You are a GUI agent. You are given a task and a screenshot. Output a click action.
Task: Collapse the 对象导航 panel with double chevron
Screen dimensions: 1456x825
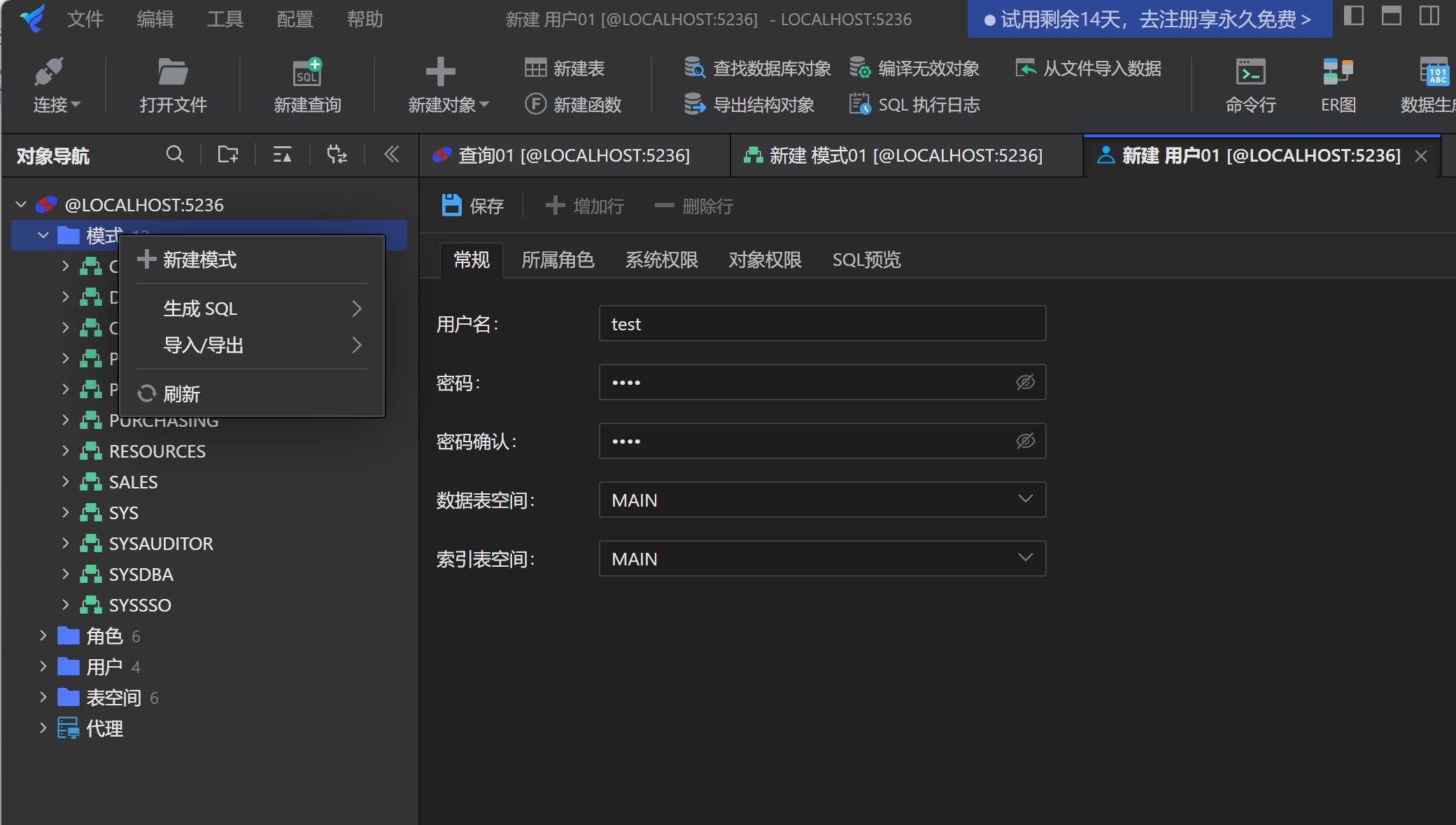pos(391,155)
